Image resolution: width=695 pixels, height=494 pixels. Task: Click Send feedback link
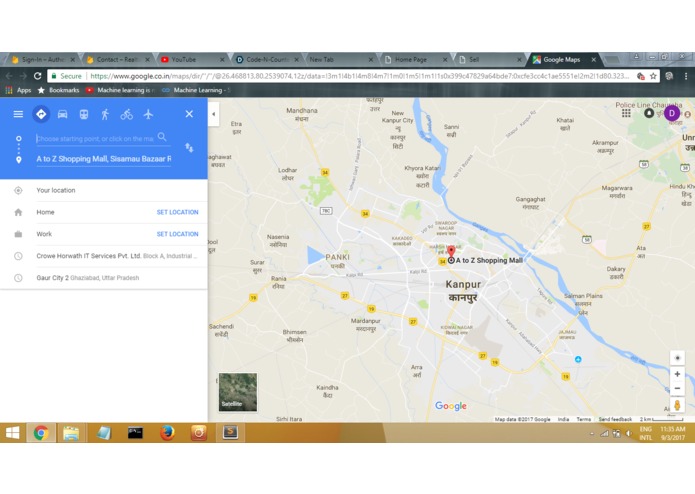pyautogui.click(x=615, y=419)
